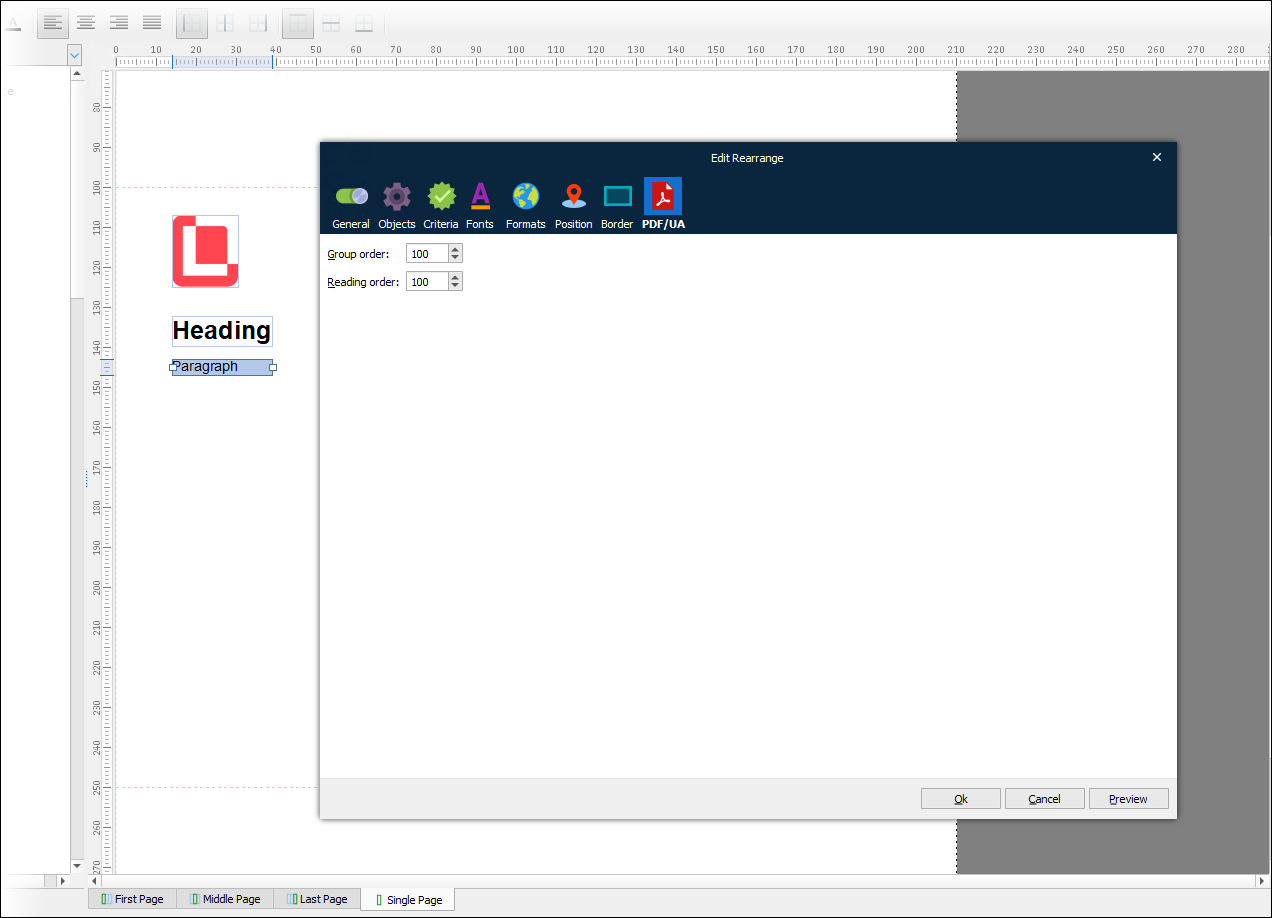Open Preview from the dialog
The image size is (1272, 918).
click(1129, 799)
